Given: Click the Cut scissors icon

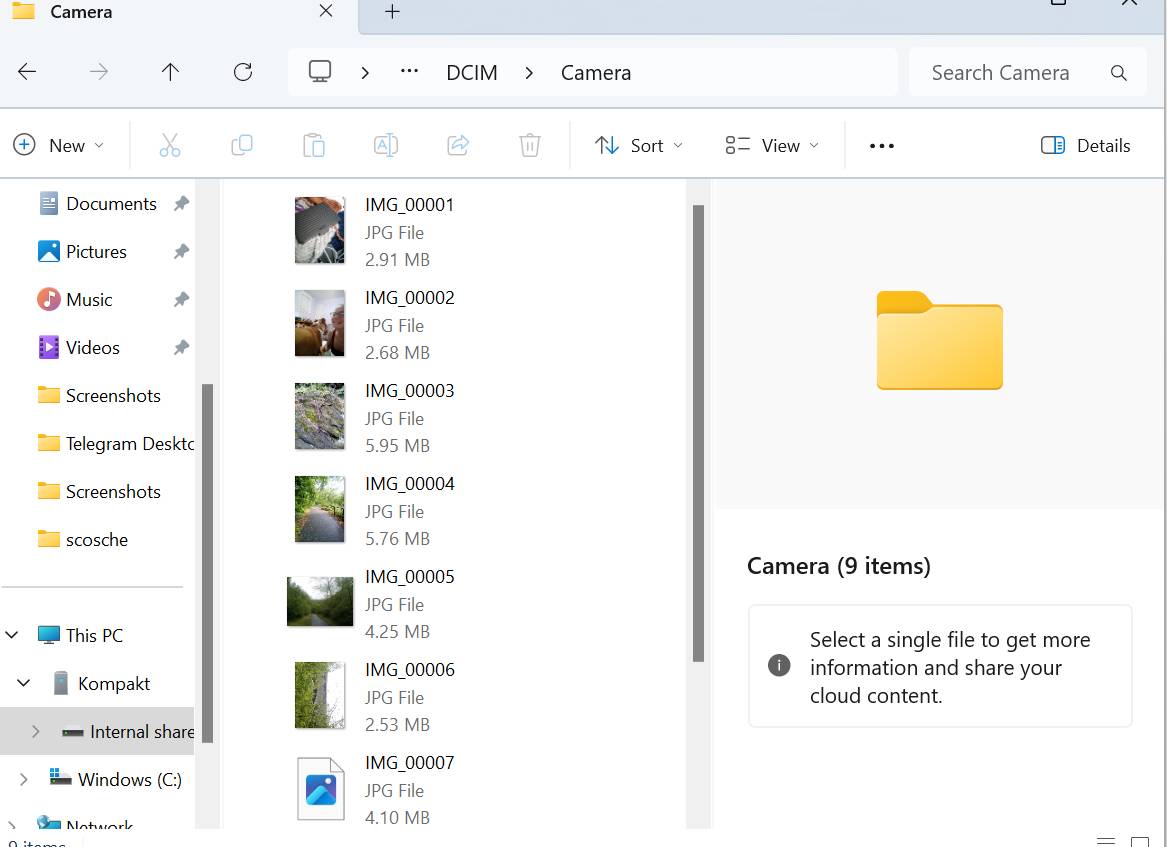Looking at the screenshot, I should [170, 145].
